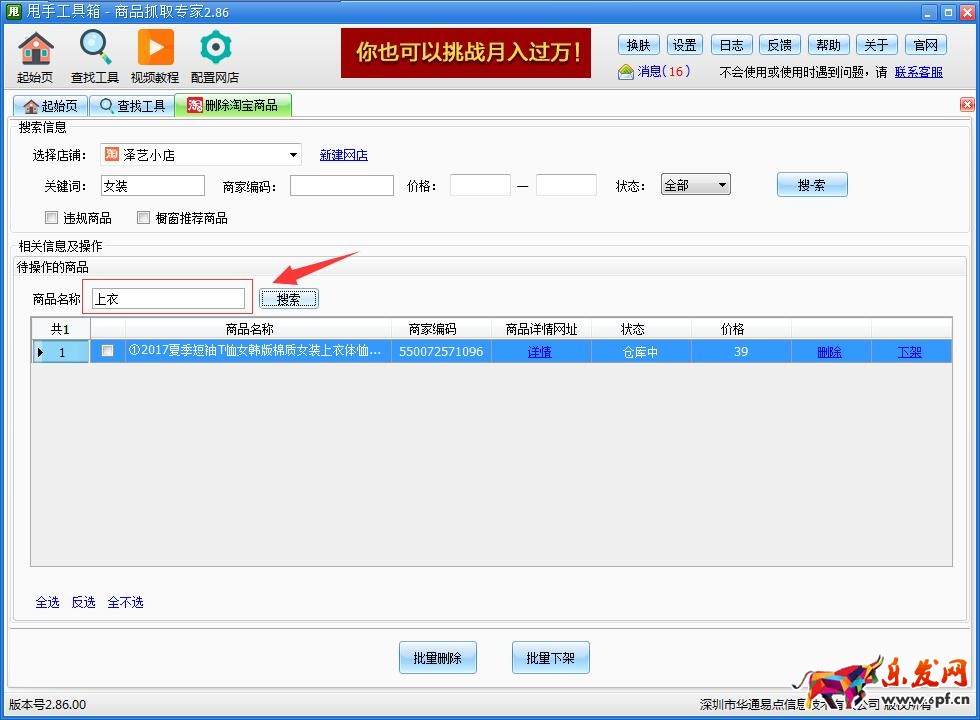980x720 pixels.
Task: Click the 详情 link in product row
Action: click(539, 352)
